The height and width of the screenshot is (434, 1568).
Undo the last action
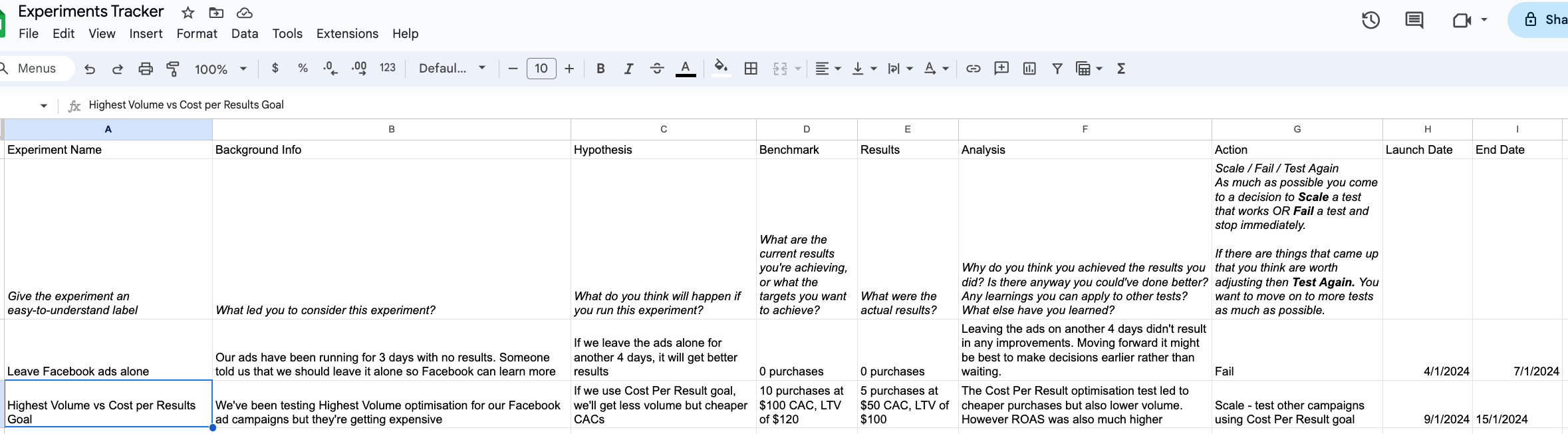coord(90,69)
